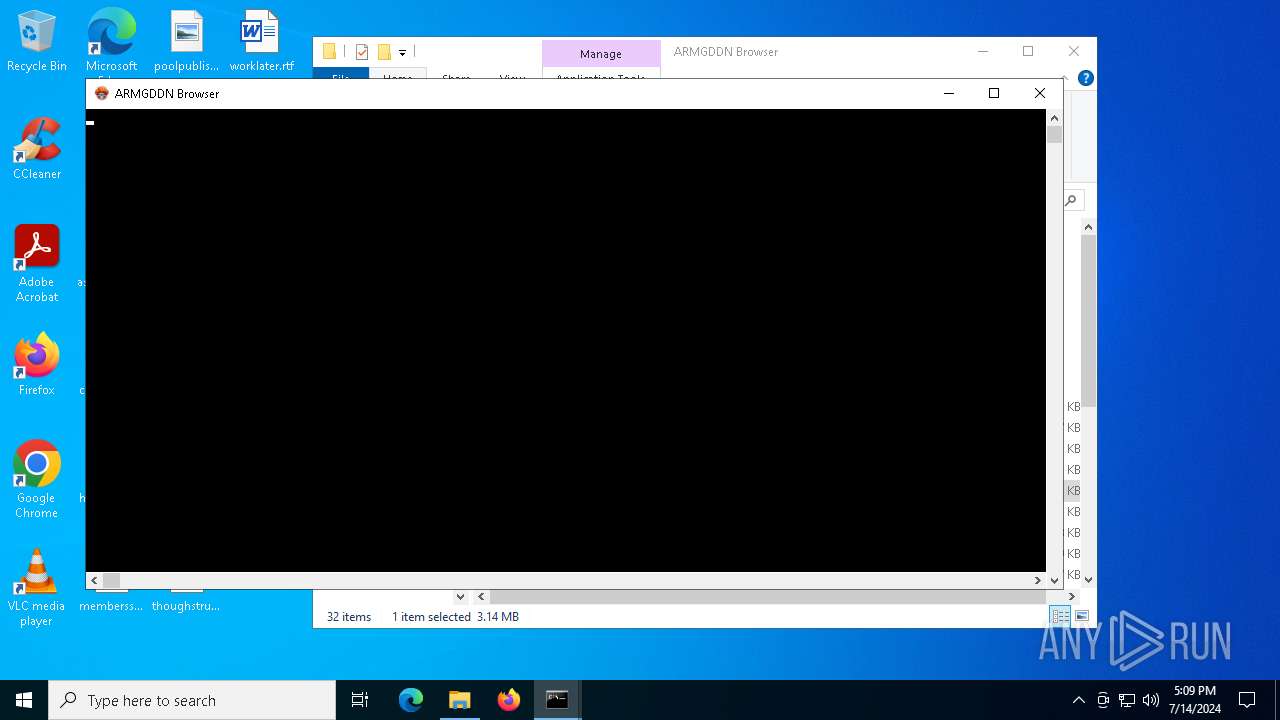This screenshot has width=1280, height=720.
Task: Open the Adobe Acrobat desktop shortcut
Action: tap(37, 263)
